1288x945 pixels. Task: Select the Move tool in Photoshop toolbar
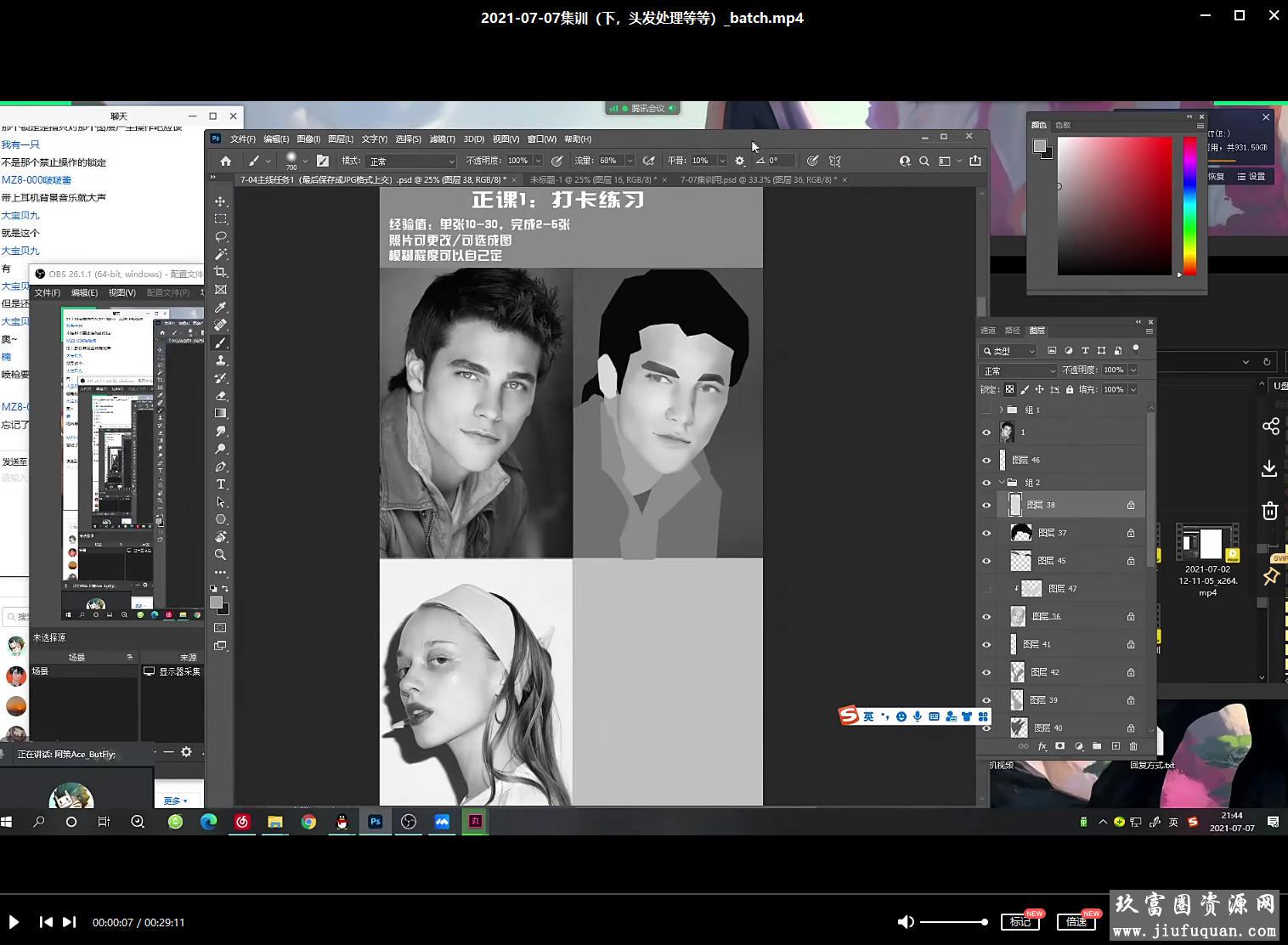pyautogui.click(x=221, y=201)
